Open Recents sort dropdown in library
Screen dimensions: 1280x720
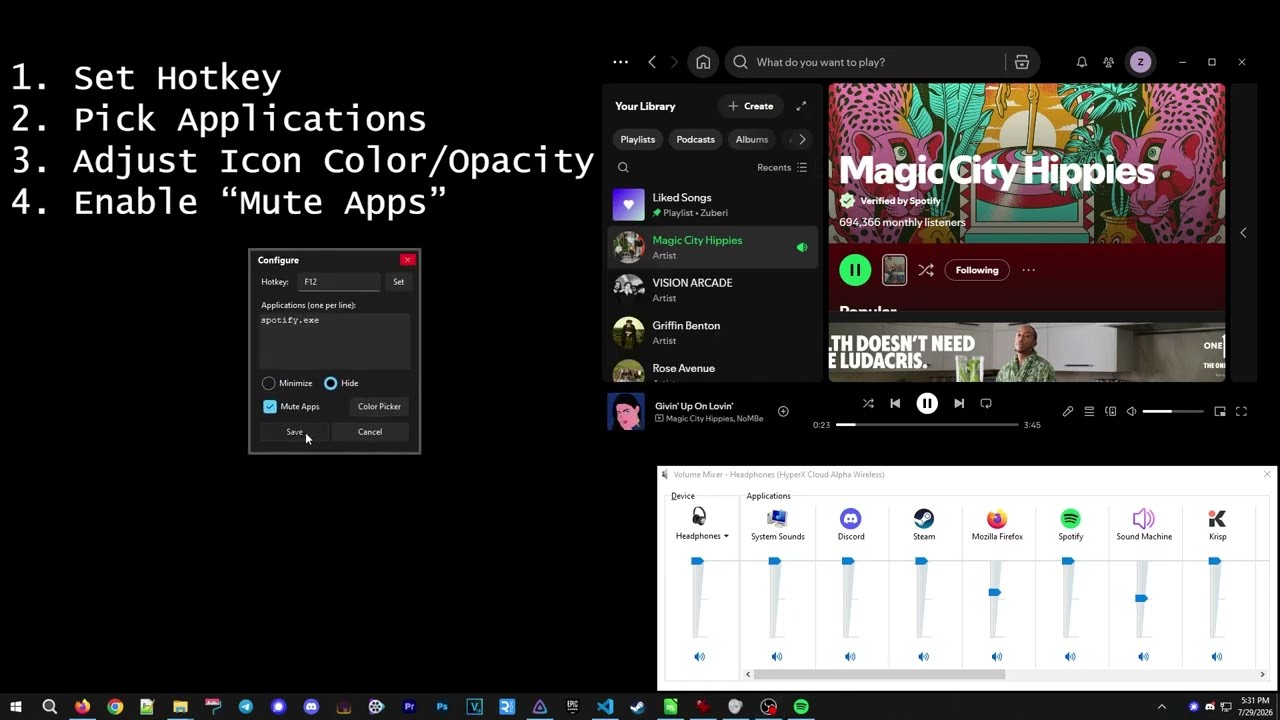coord(782,168)
